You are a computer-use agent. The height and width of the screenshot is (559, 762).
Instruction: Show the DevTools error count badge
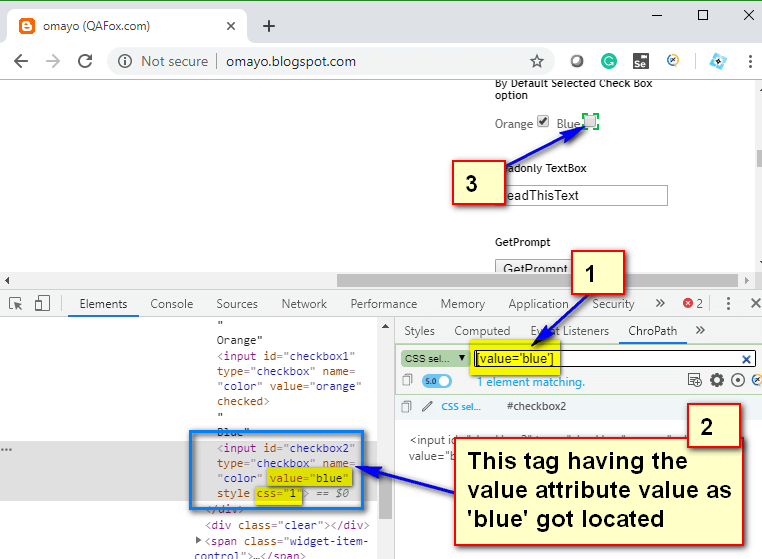[x=693, y=303]
